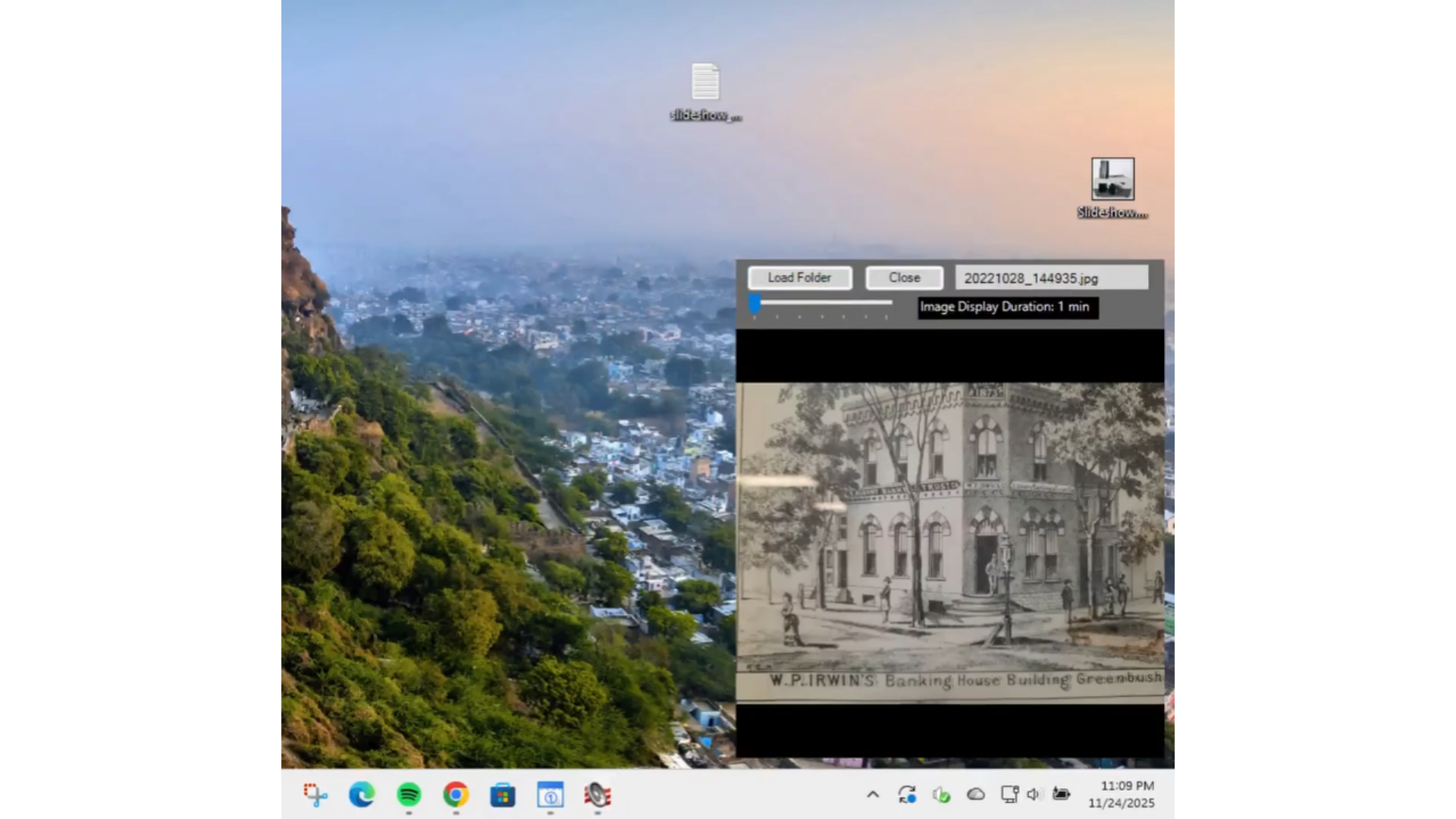The image size is (1456, 819).
Task: Open the Slideshow app shortcut on desktop
Action: coord(1112,180)
